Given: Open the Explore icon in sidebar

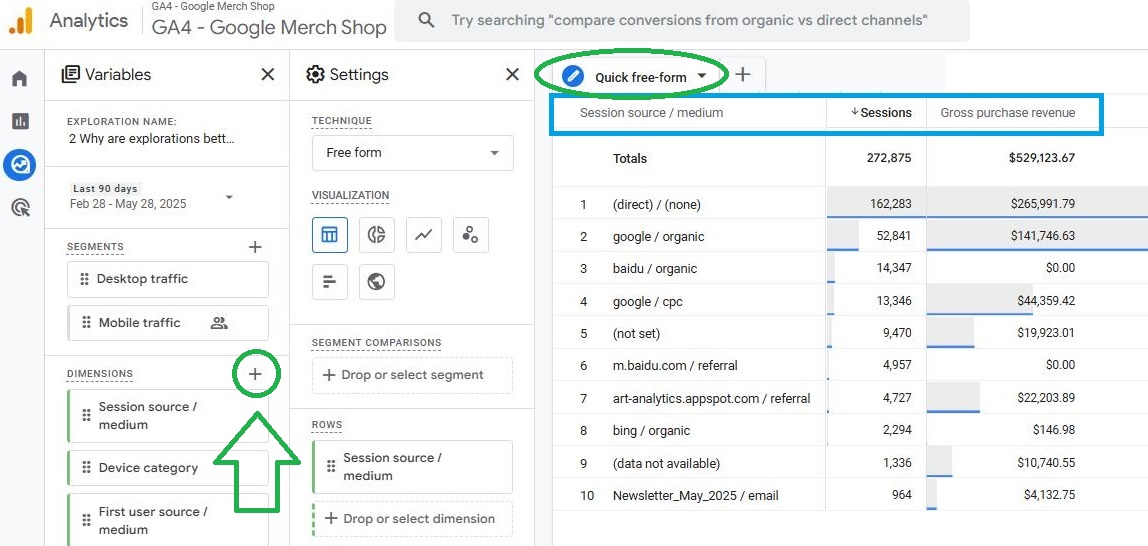Looking at the screenshot, I should pos(20,165).
